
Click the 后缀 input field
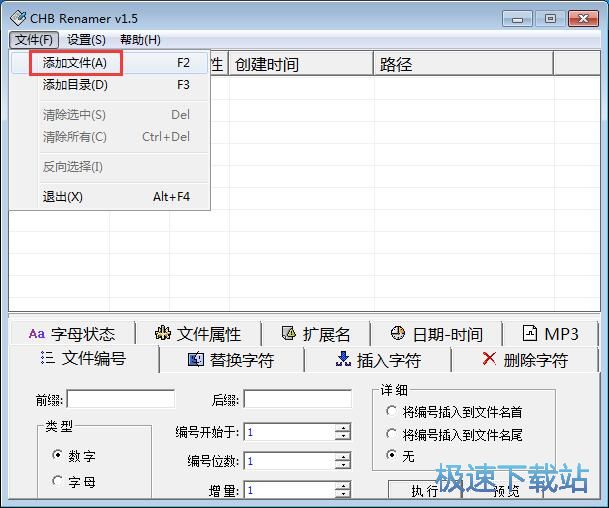click(298, 399)
